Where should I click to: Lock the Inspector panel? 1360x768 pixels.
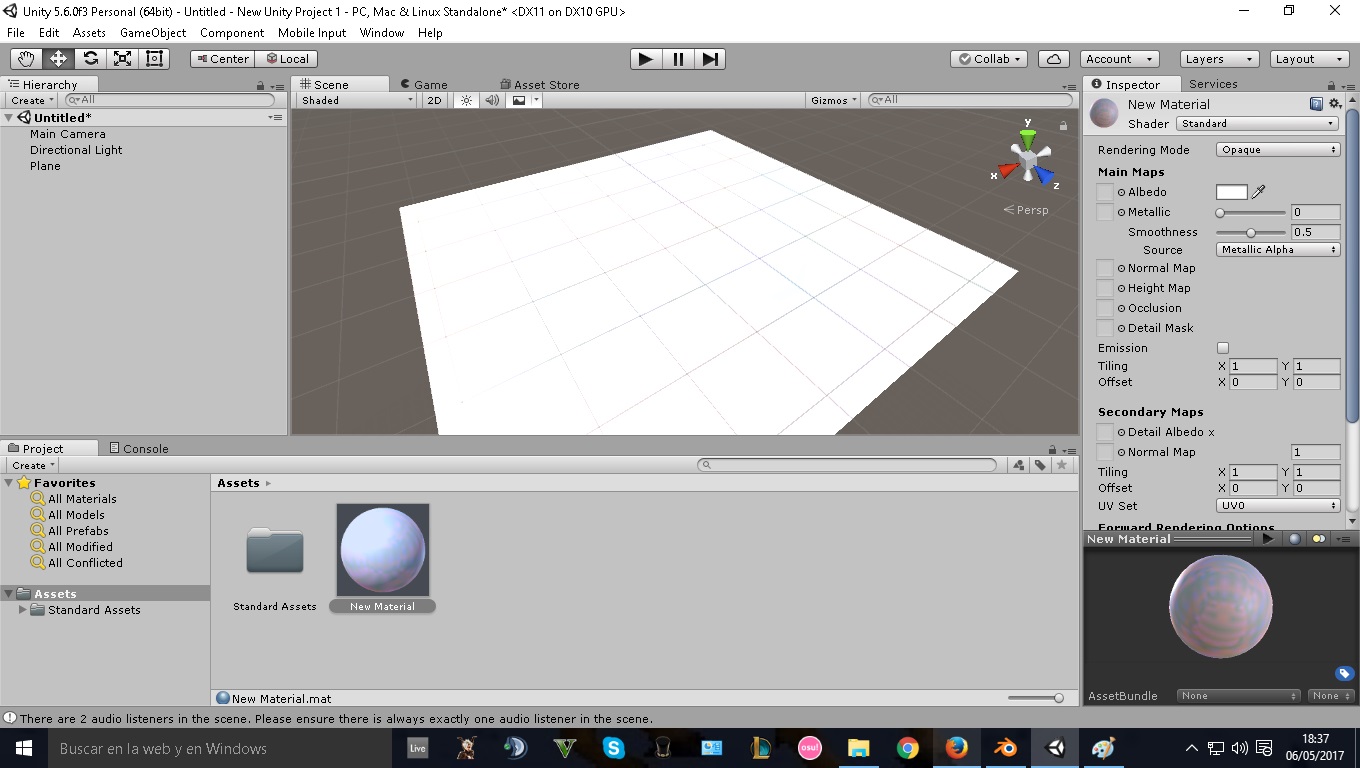(1331, 86)
